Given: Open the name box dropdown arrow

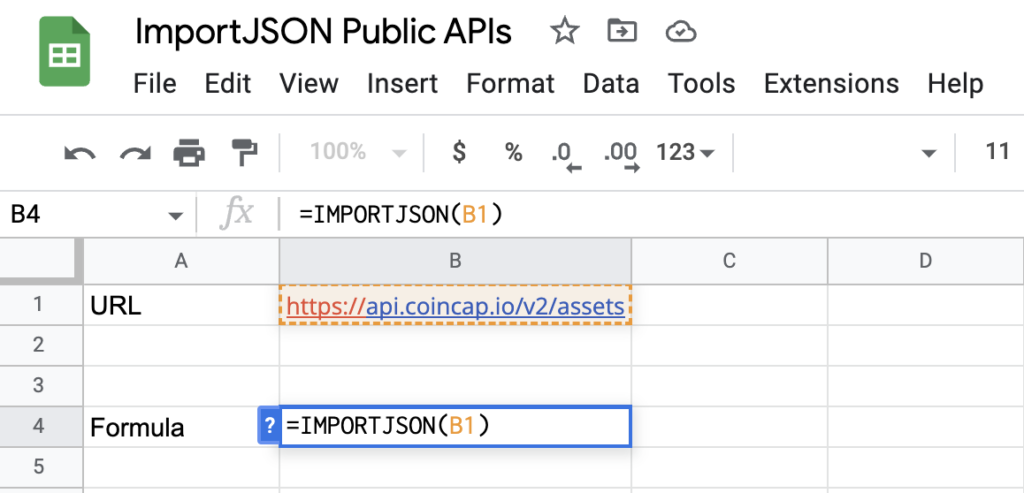Looking at the screenshot, I should [176, 214].
